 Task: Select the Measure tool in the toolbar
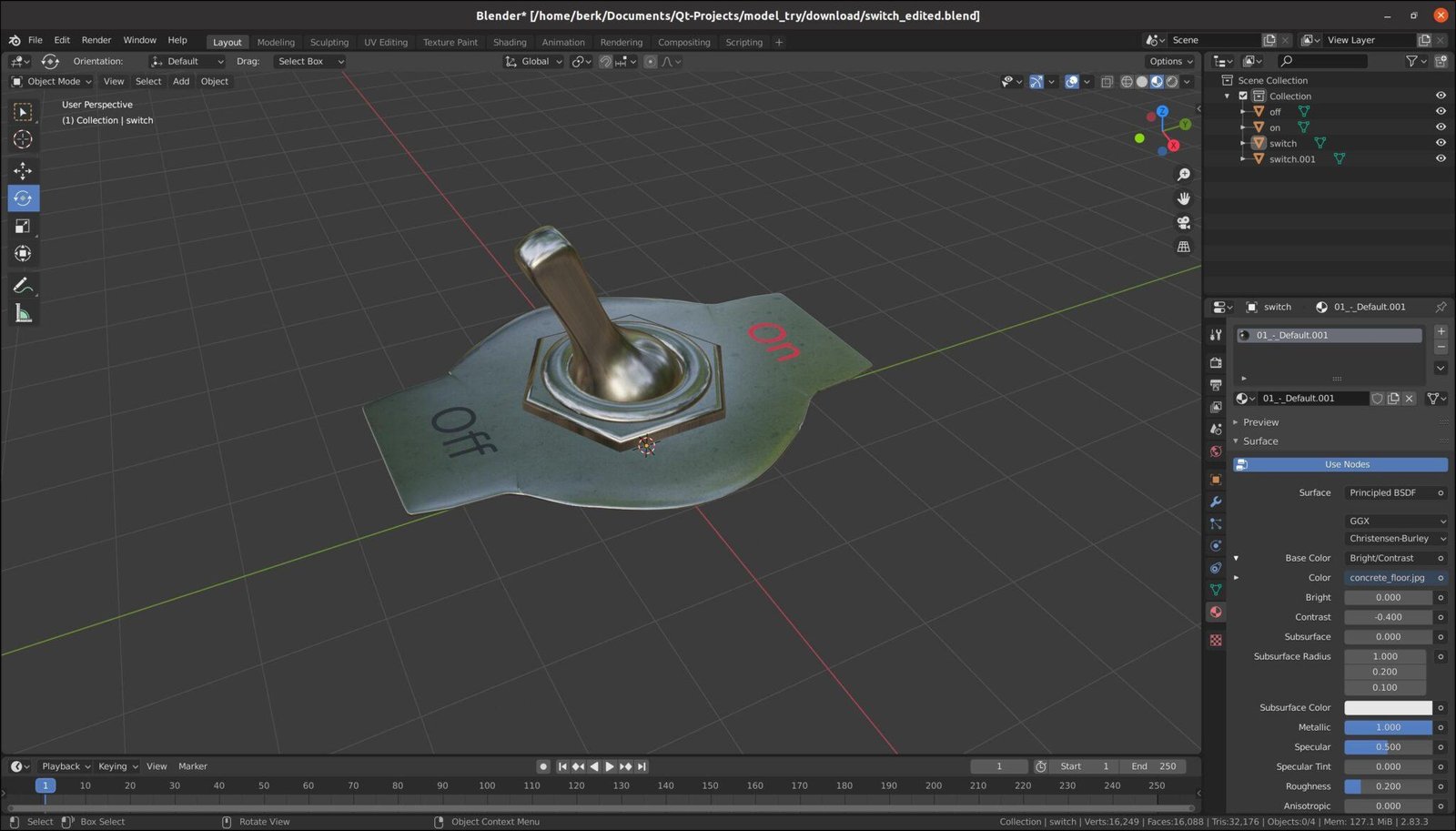click(x=23, y=313)
